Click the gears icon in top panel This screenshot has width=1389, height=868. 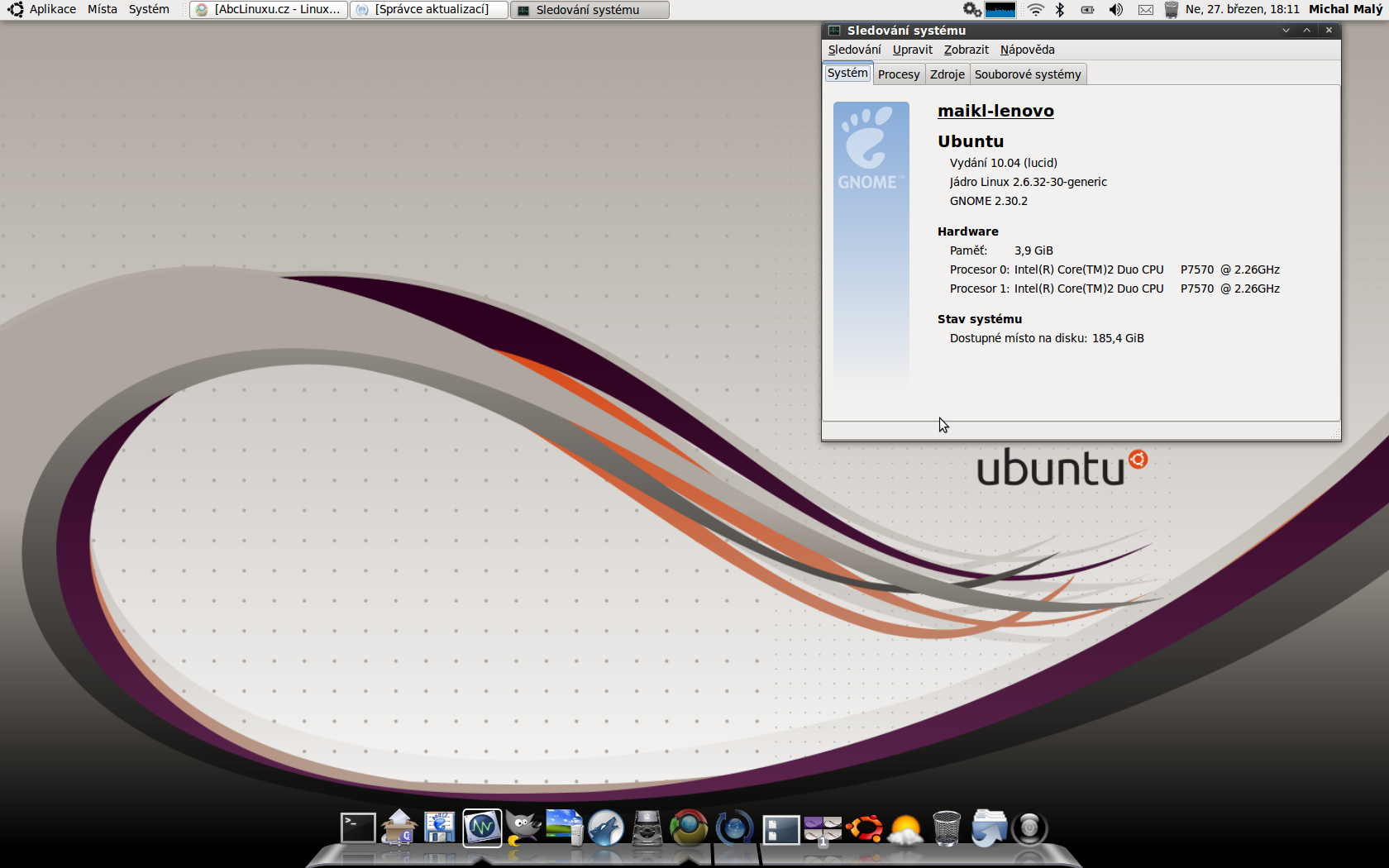click(x=972, y=9)
